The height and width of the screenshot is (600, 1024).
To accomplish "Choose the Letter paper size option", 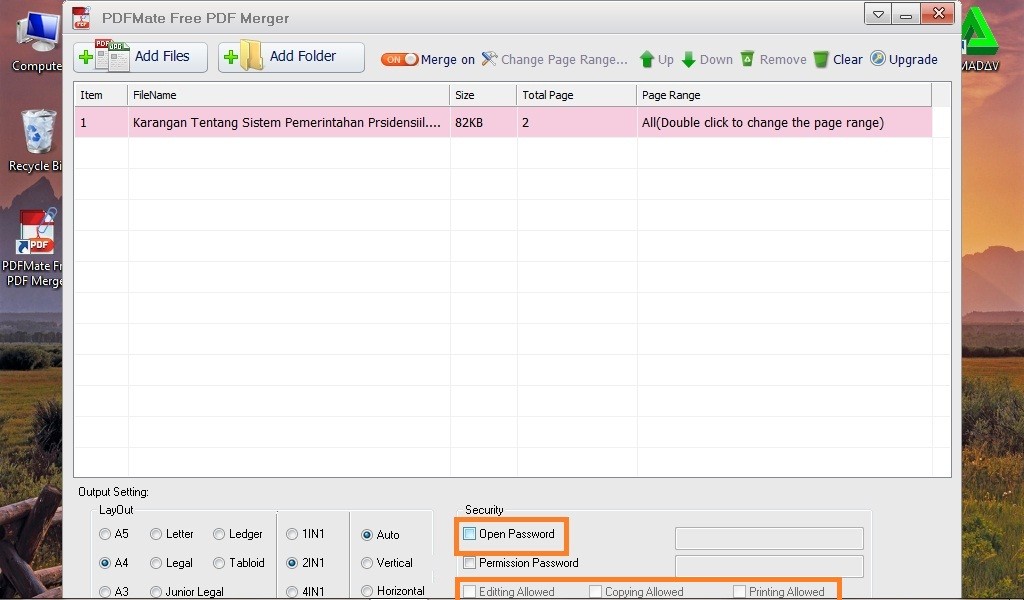I will (156, 534).
